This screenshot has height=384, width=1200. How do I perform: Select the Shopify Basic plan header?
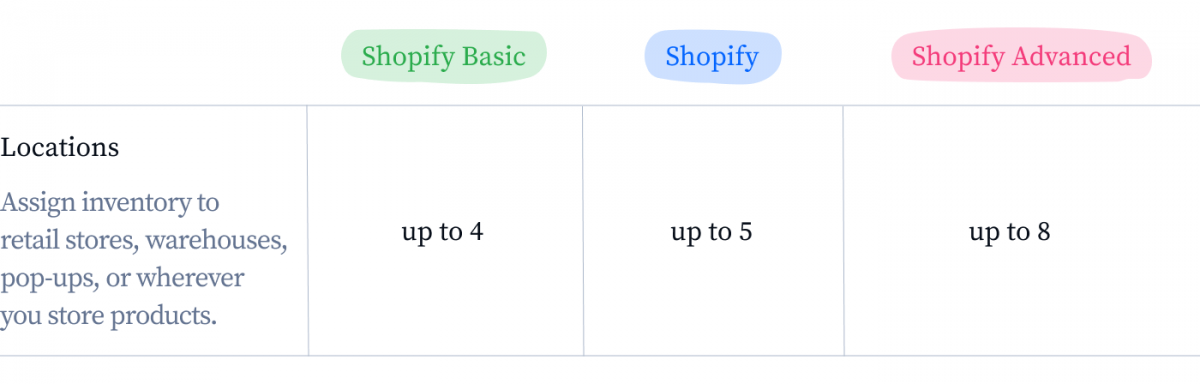[444, 56]
